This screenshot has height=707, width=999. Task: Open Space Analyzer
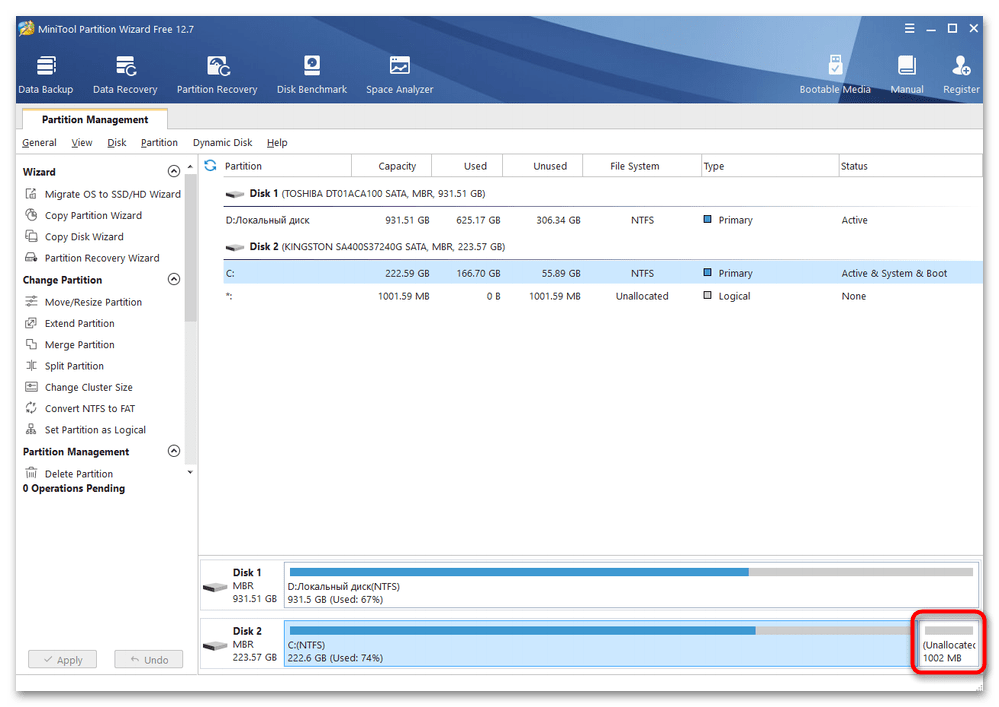click(x=400, y=75)
